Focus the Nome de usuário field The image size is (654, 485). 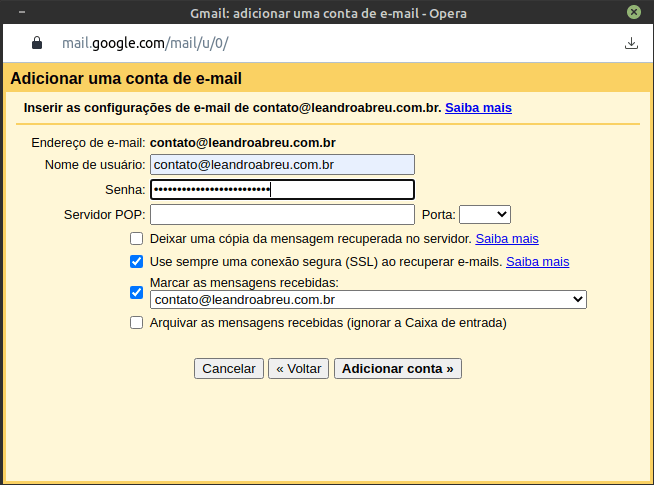coord(282,164)
